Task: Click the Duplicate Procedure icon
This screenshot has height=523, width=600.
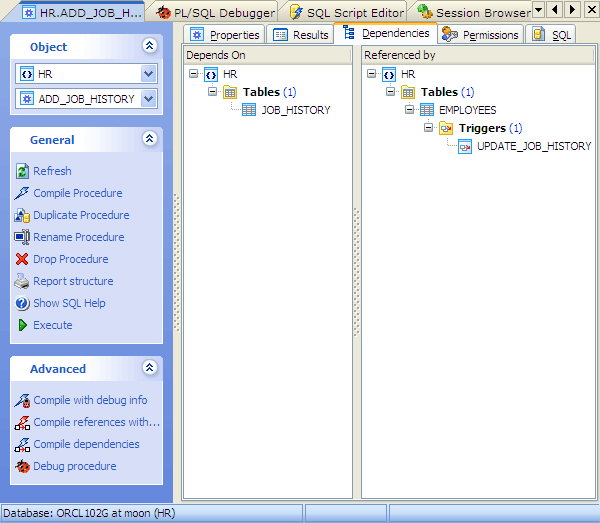Action: coord(24,215)
